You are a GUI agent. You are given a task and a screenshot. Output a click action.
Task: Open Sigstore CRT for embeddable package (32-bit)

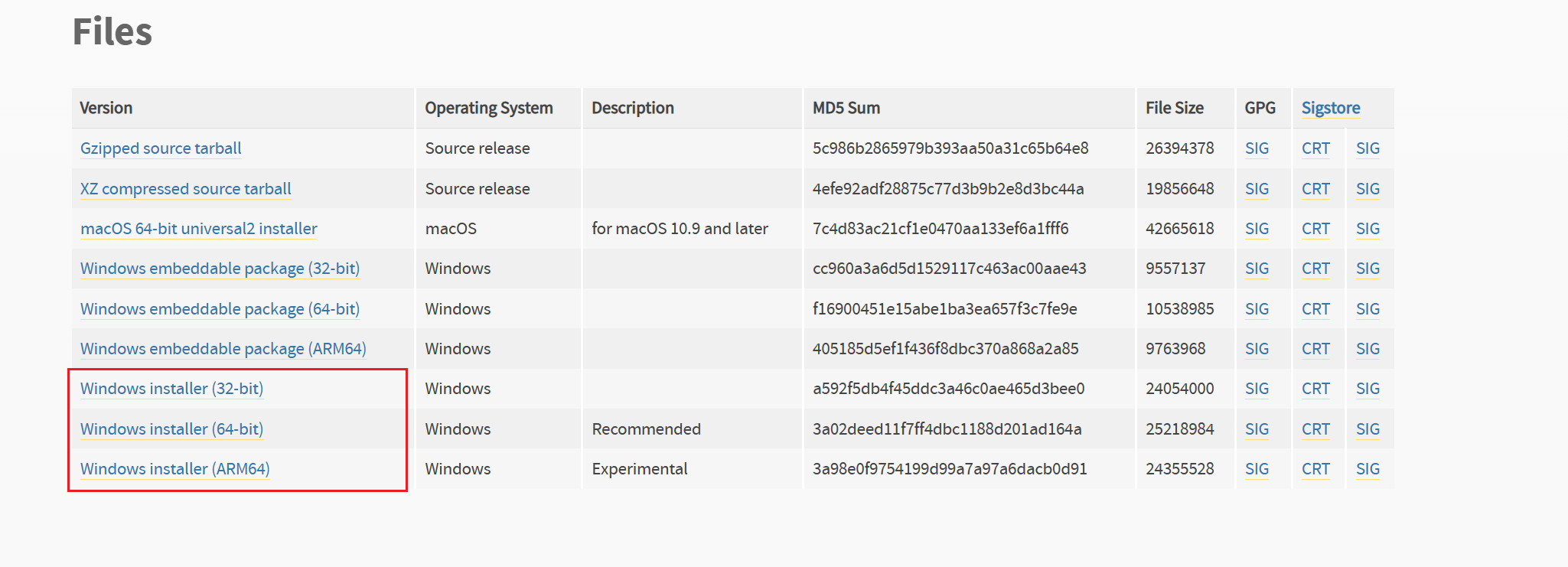(x=1315, y=269)
